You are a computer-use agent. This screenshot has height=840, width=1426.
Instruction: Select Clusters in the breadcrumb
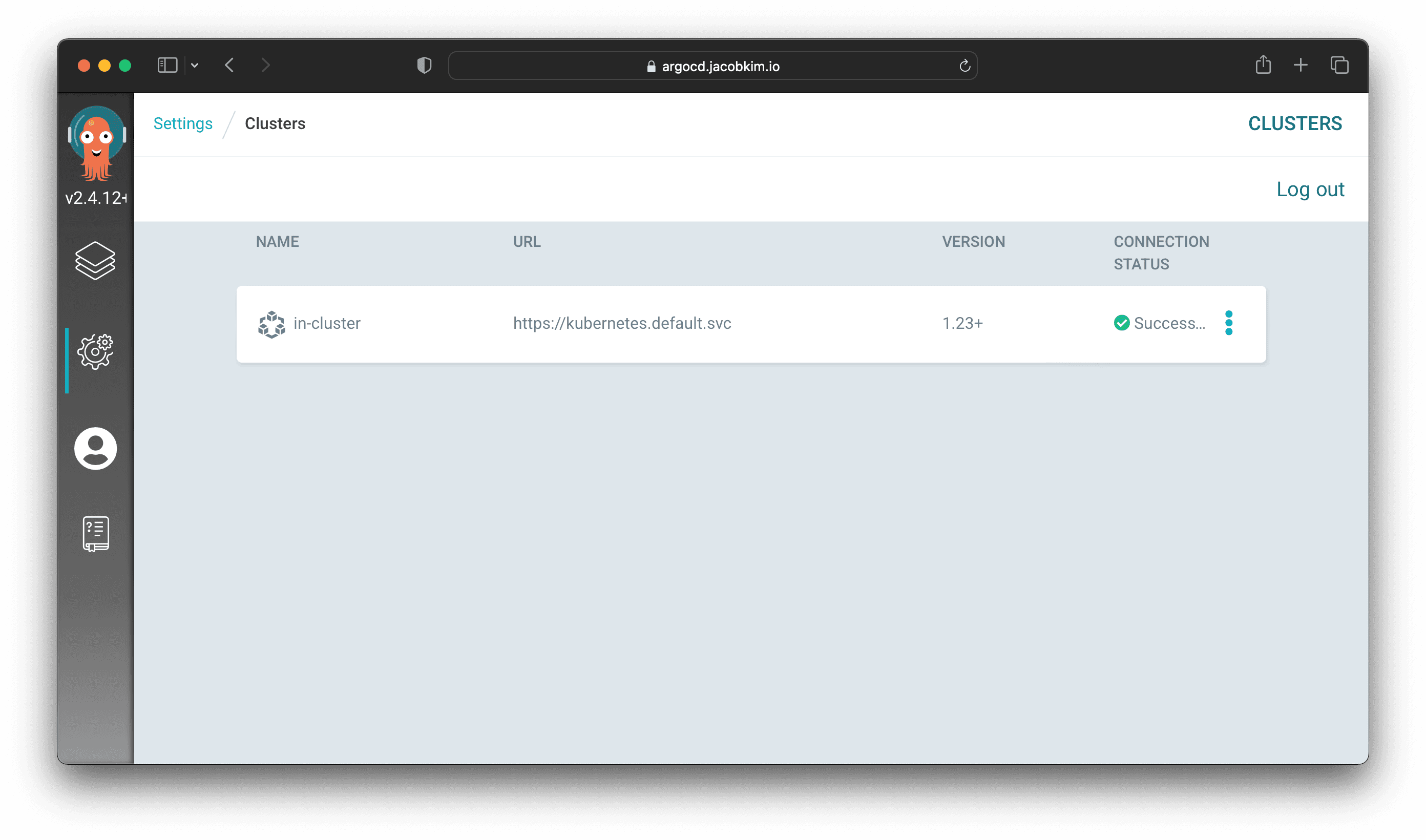click(x=275, y=123)
